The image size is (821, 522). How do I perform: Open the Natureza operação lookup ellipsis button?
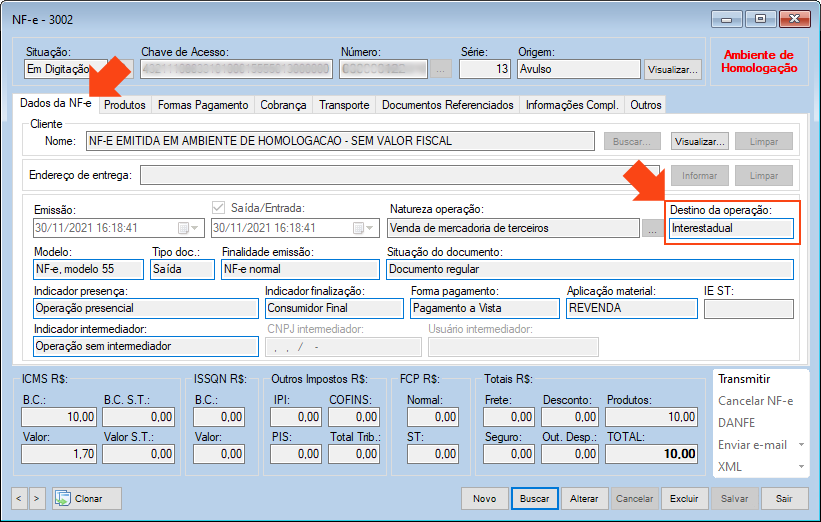click(x=651, y=229)
